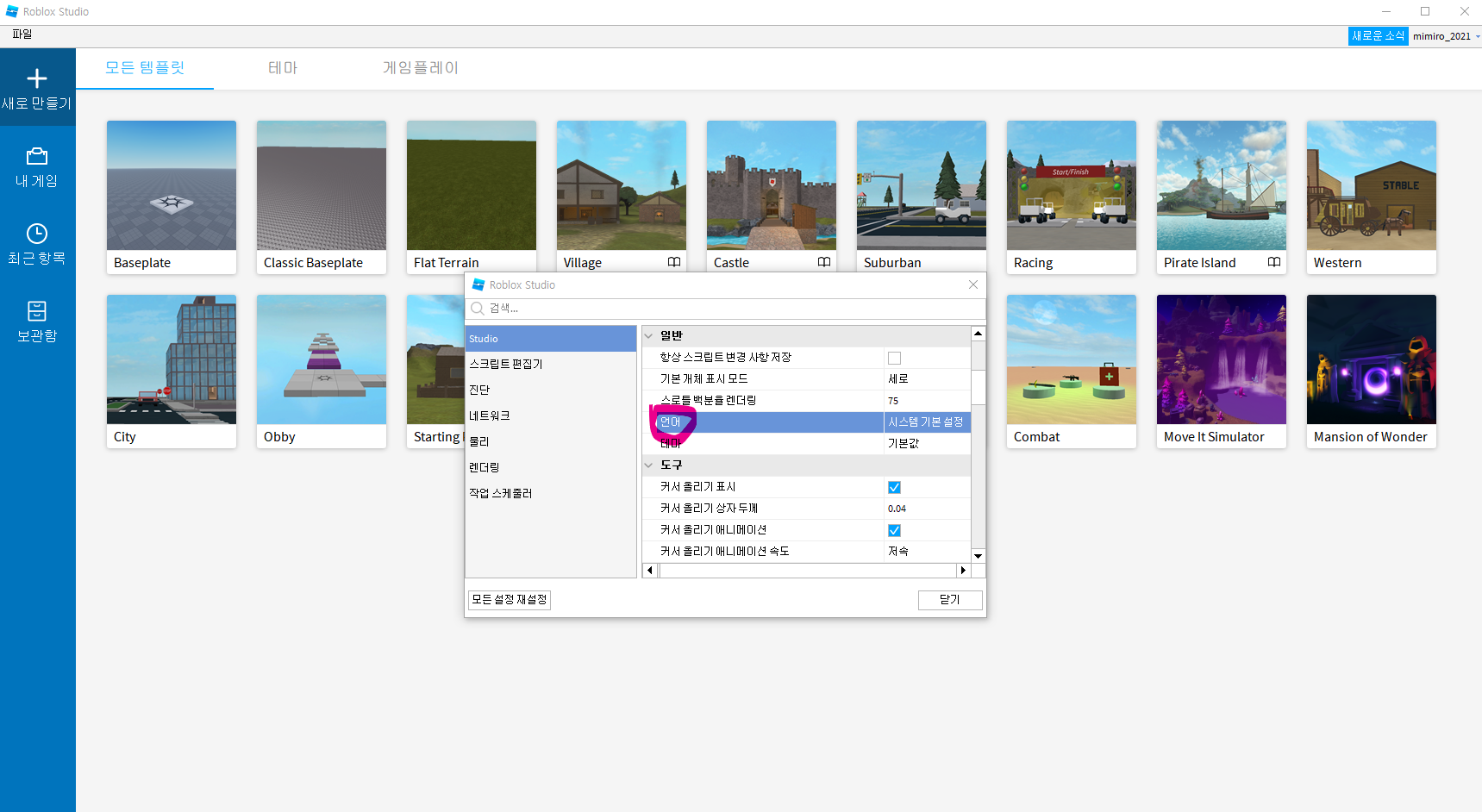Open the Move It Simulator template
Viewport: 1482px width, 812px height.
point(1222,372)
